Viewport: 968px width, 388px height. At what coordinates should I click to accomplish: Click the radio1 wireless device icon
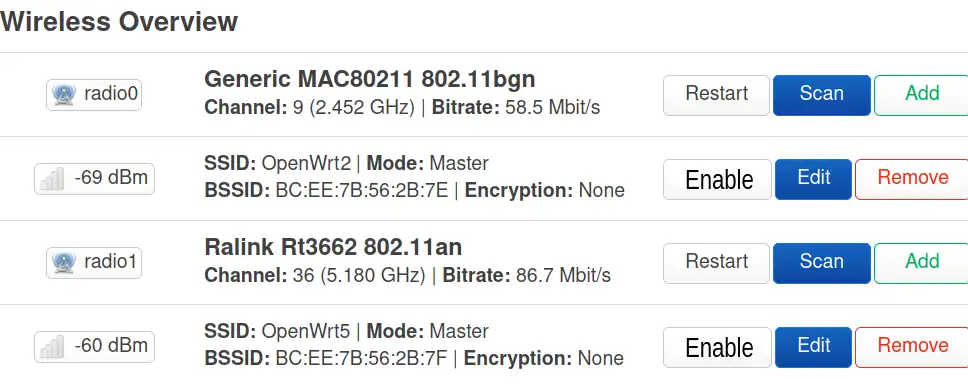coord(64,263)
